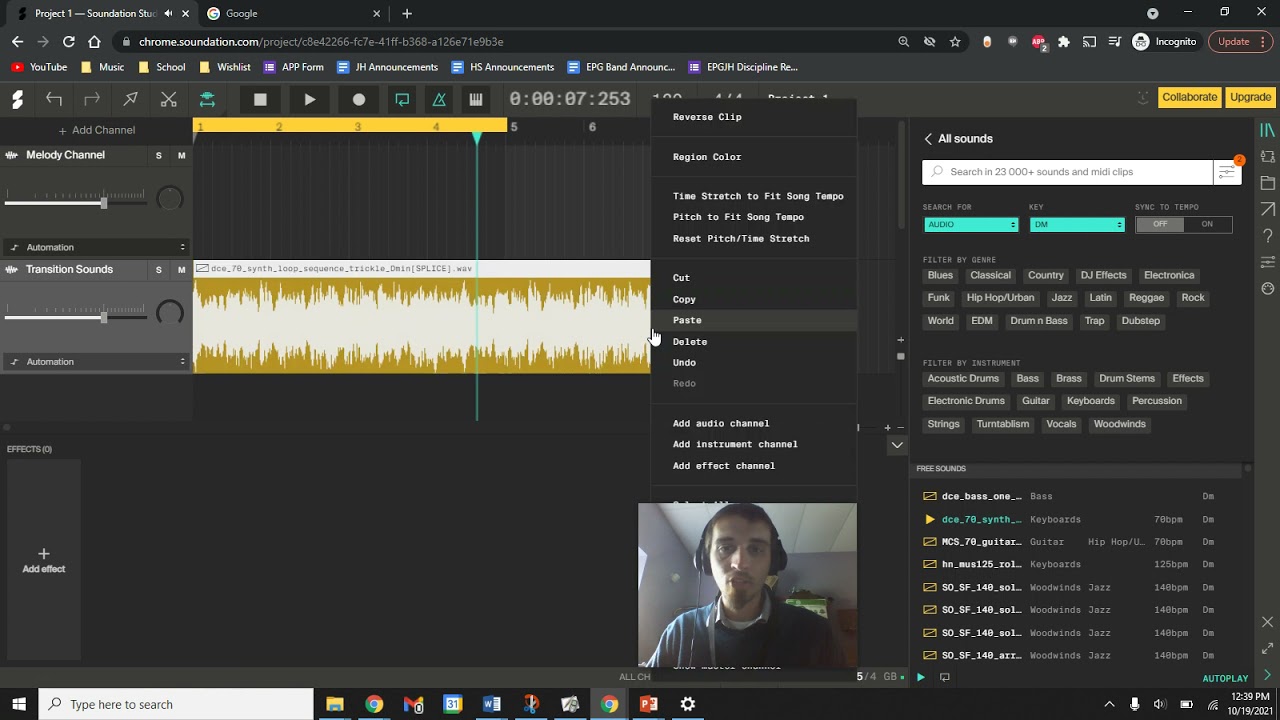The height and width of the screenshot is (720, 1280).
Task: Open the routing sidebar icon
Action: (1267, 157)
